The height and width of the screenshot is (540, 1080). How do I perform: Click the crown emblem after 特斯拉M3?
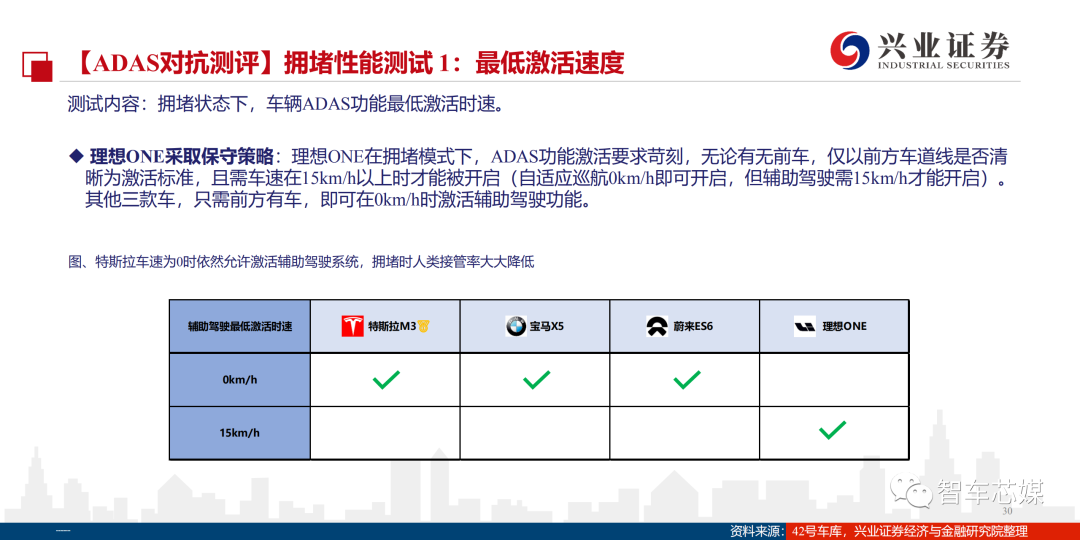point(424,326)
